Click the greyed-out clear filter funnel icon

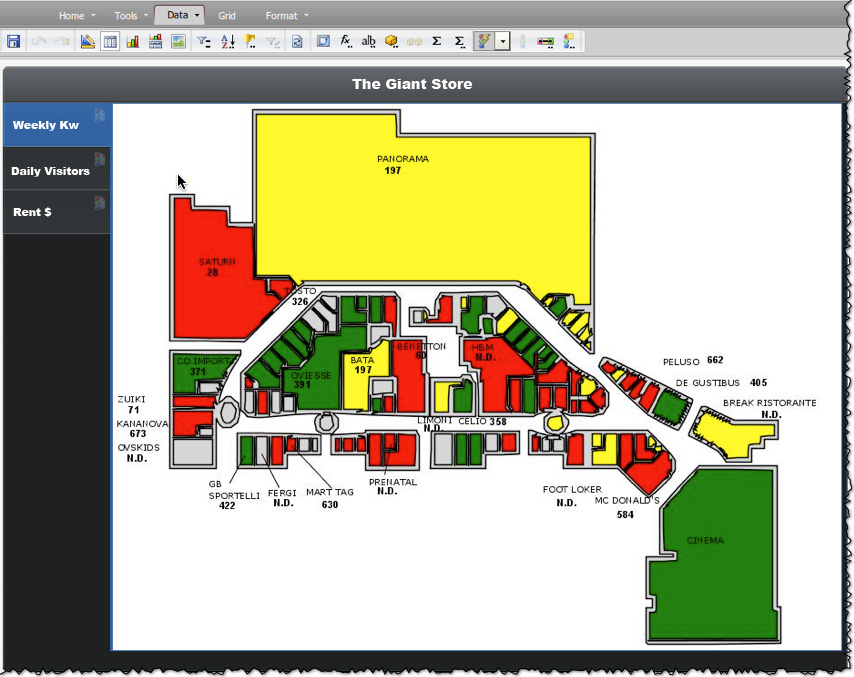point(273,41)
